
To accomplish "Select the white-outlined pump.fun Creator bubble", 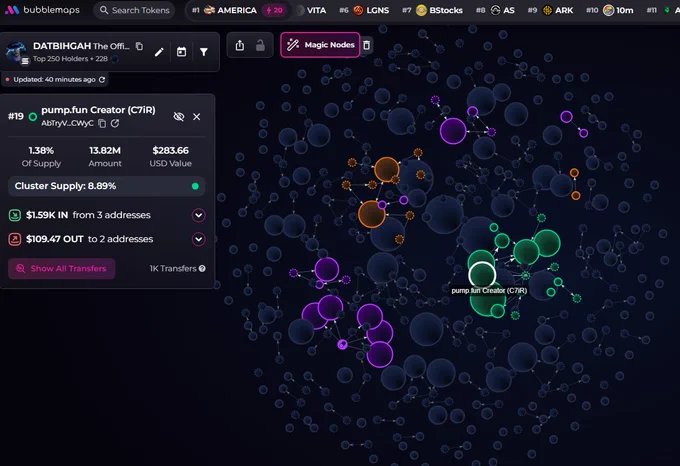I will point(482,275).
